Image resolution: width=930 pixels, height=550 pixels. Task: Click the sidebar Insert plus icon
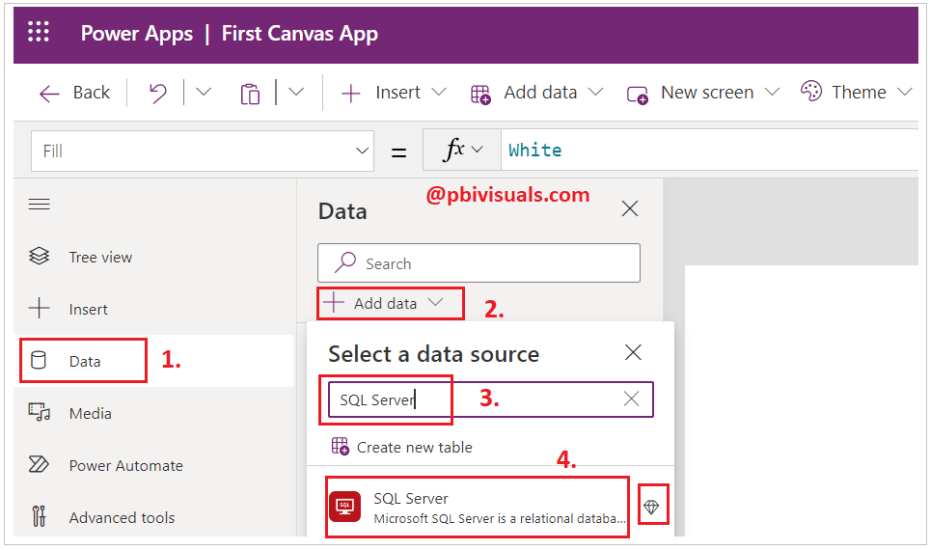pos(39,309)
